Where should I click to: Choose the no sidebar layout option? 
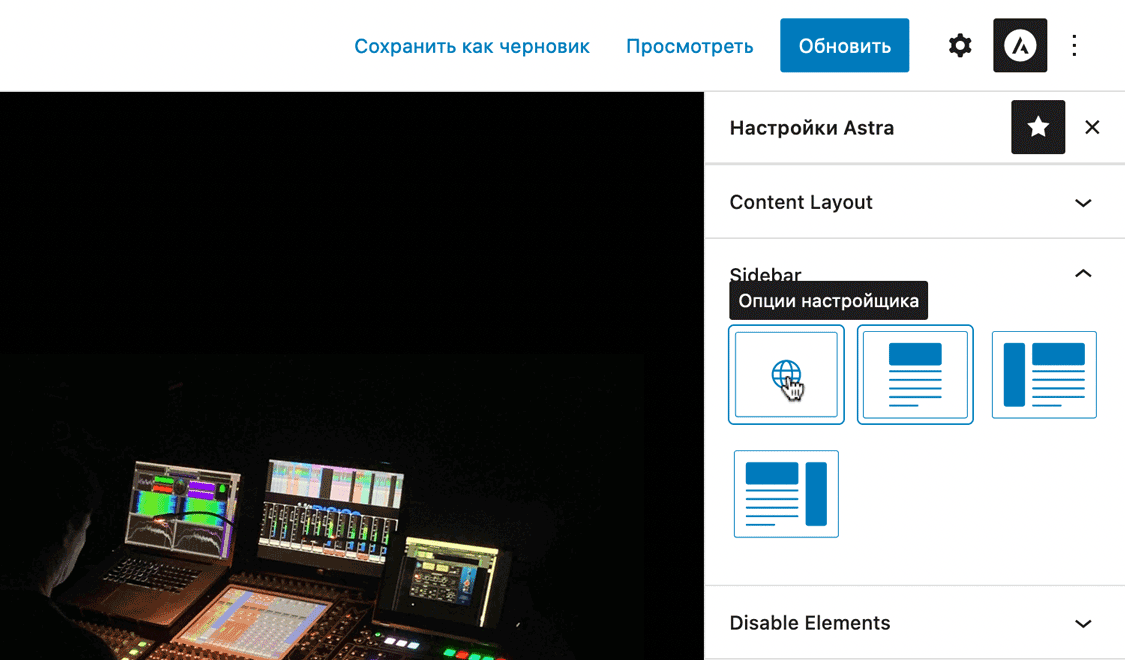[915, 374]
